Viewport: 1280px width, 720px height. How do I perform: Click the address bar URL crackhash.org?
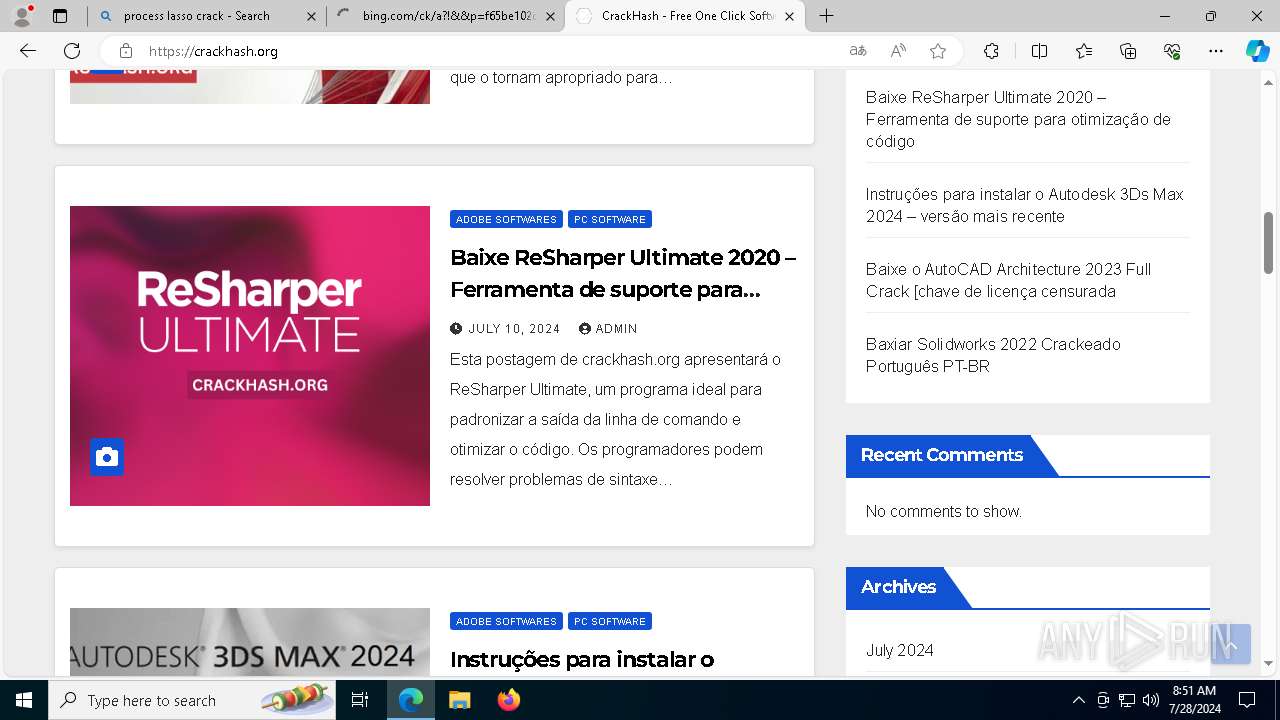213,51
